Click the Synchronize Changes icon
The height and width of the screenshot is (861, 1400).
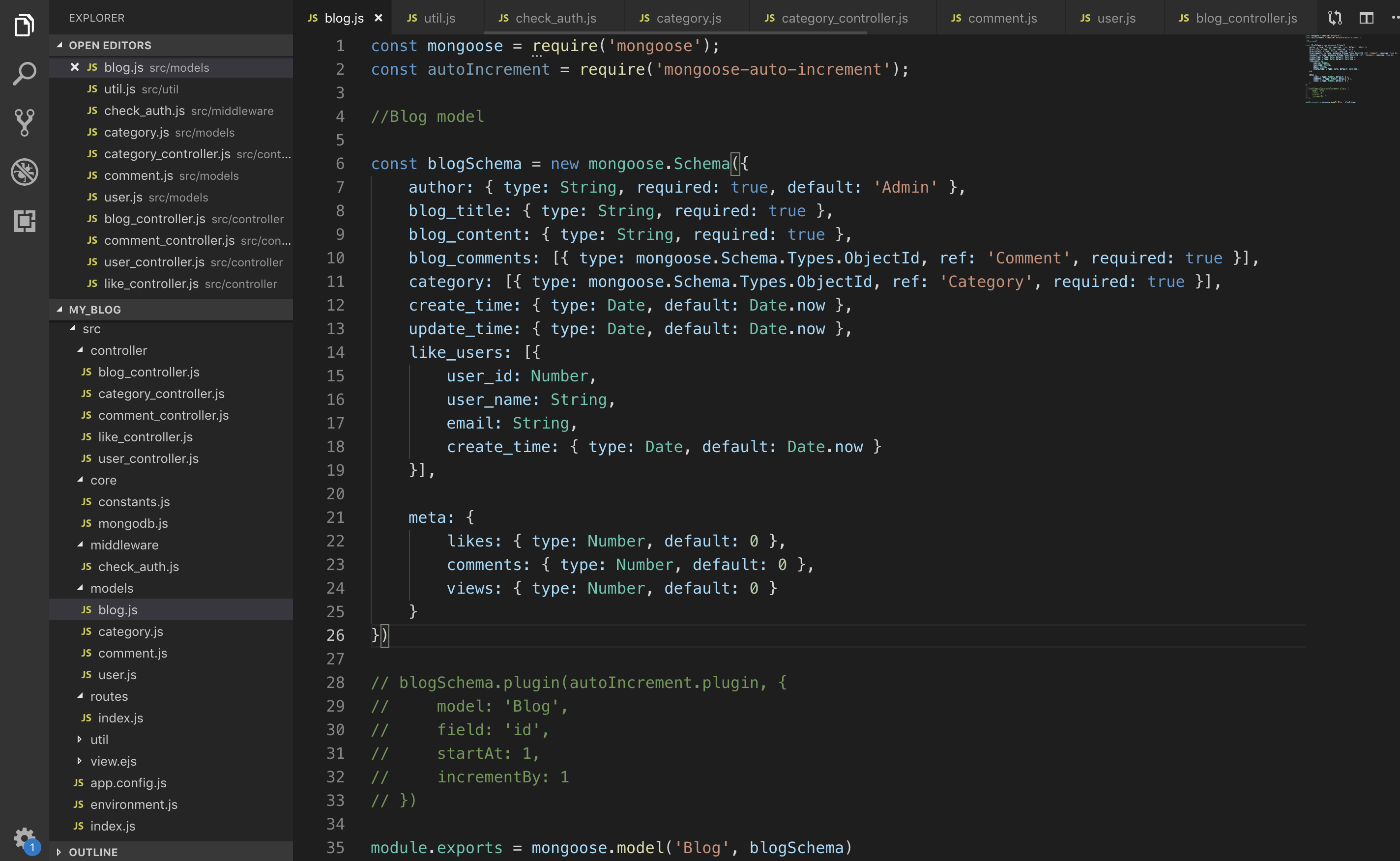click(1335, 18)
